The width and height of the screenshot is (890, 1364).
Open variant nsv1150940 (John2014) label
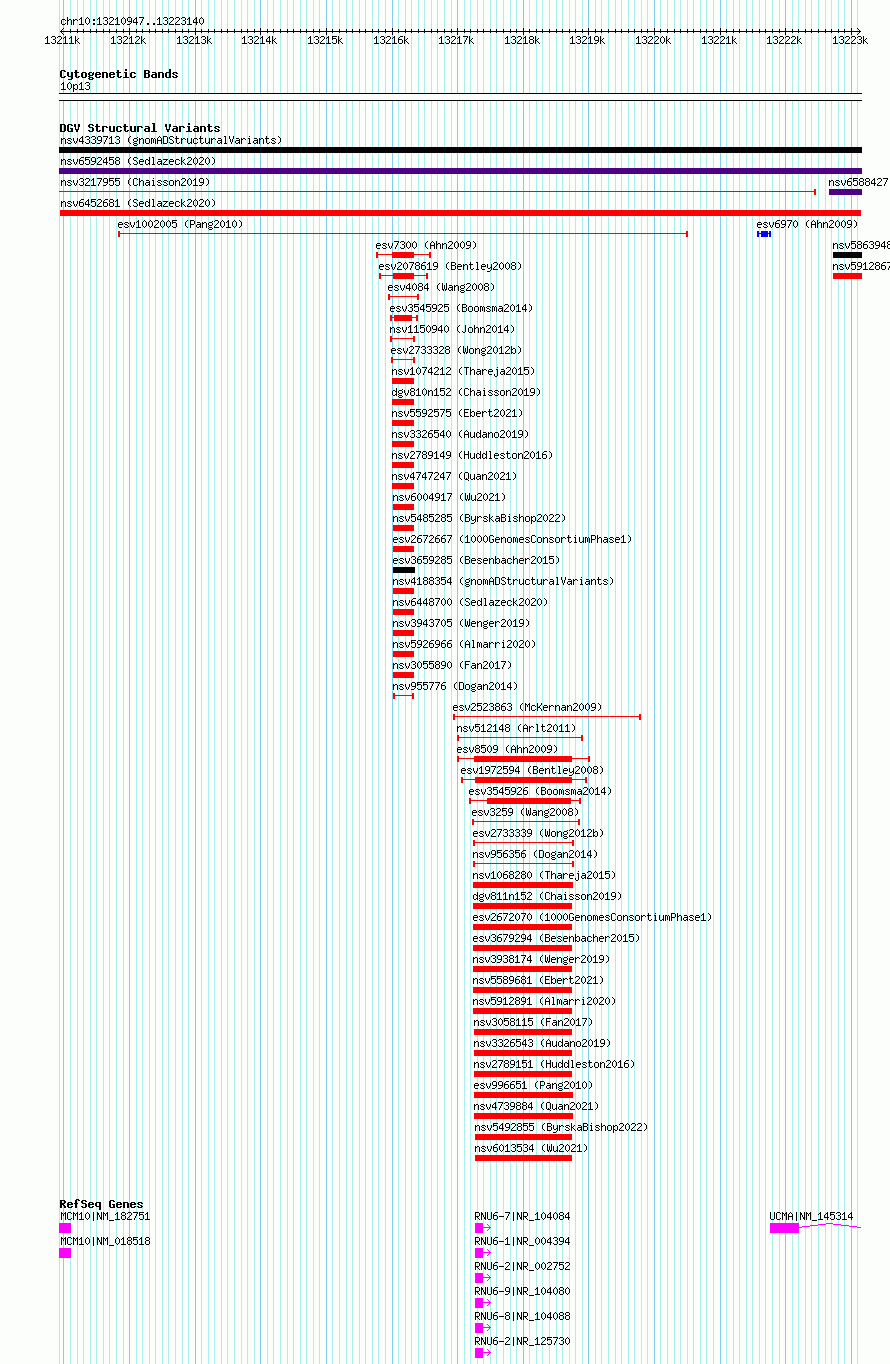452,329
